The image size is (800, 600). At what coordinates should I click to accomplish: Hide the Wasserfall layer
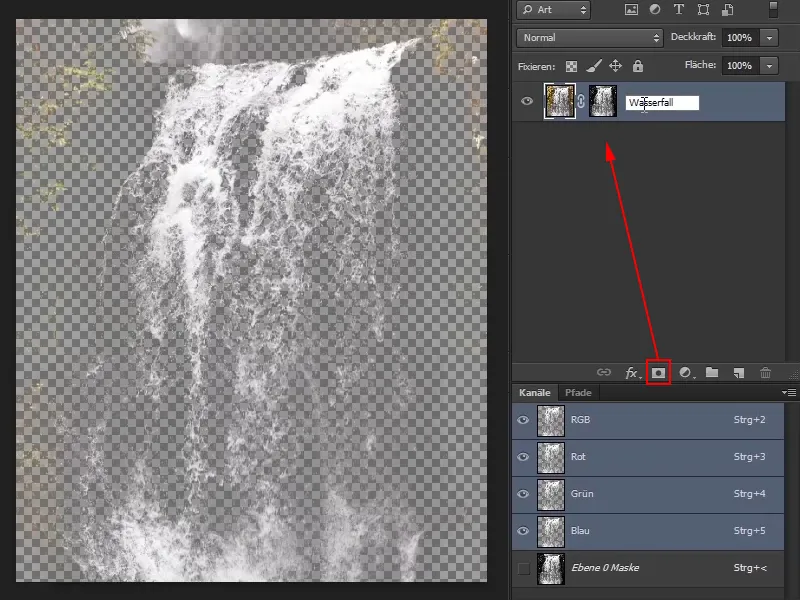point(527,101)
